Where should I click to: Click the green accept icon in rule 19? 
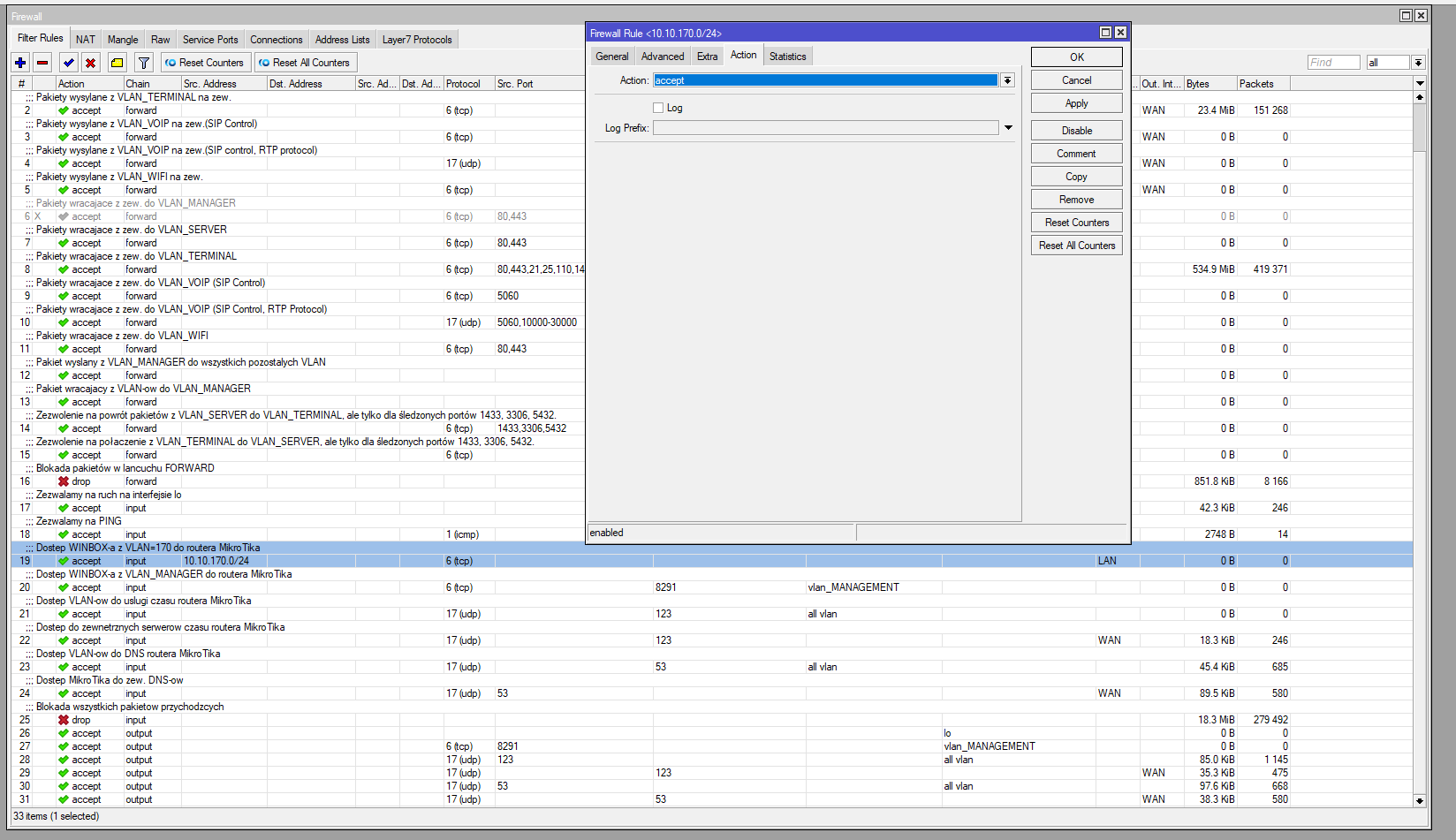[64, 561]
